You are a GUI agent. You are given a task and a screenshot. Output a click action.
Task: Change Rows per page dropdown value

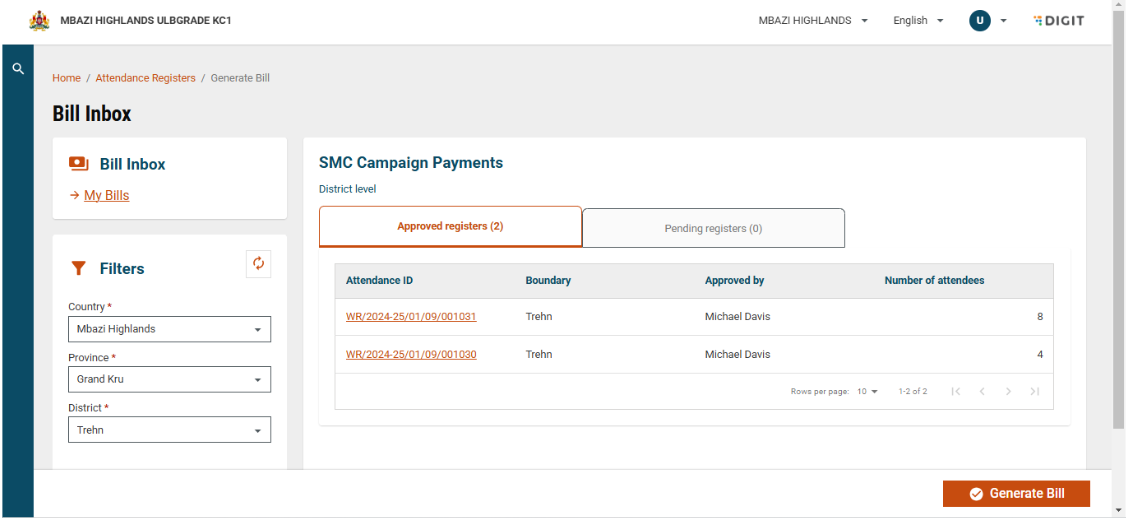tap(866, 391)
